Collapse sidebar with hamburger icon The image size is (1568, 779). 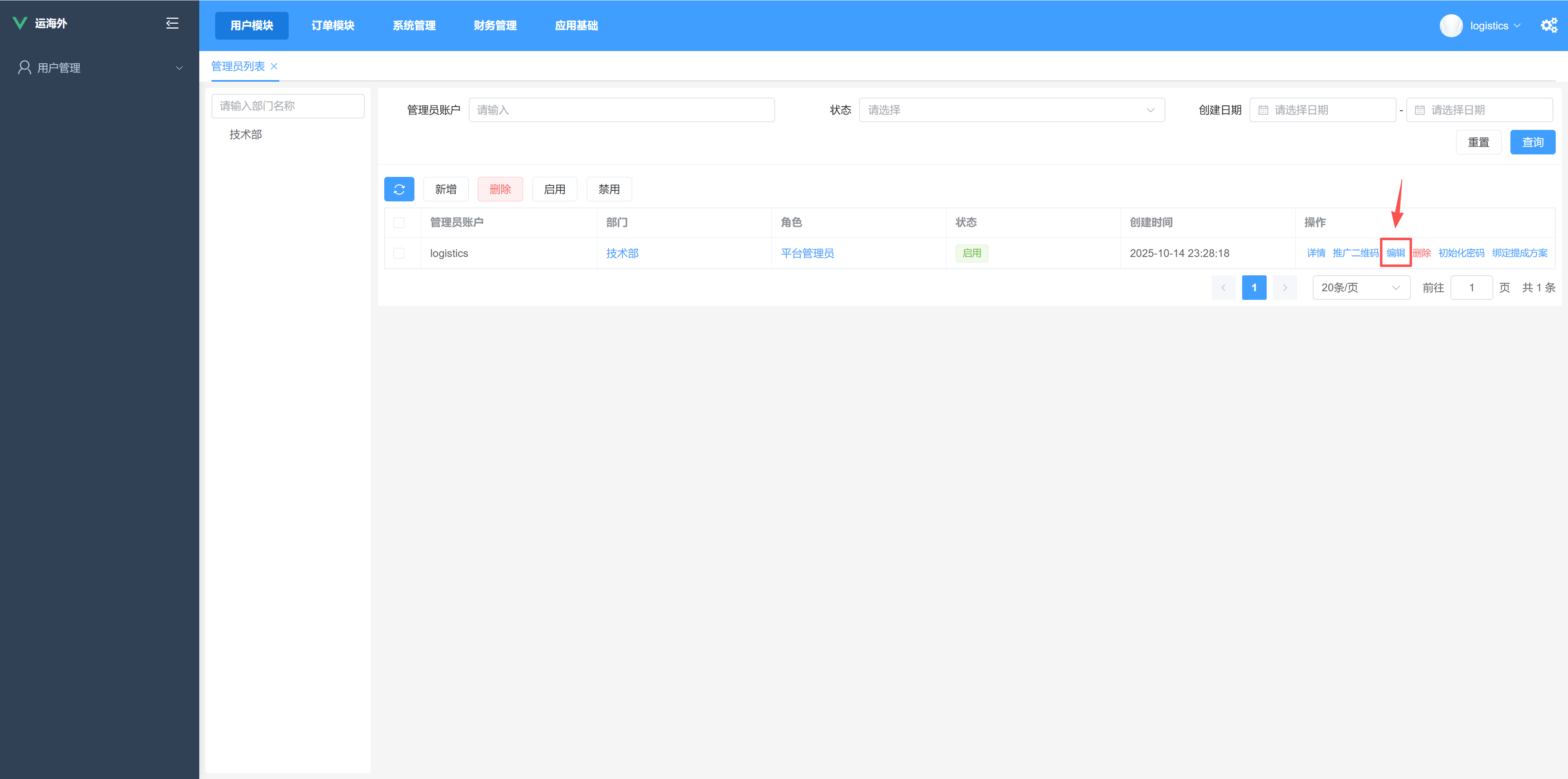click(172, 23)
